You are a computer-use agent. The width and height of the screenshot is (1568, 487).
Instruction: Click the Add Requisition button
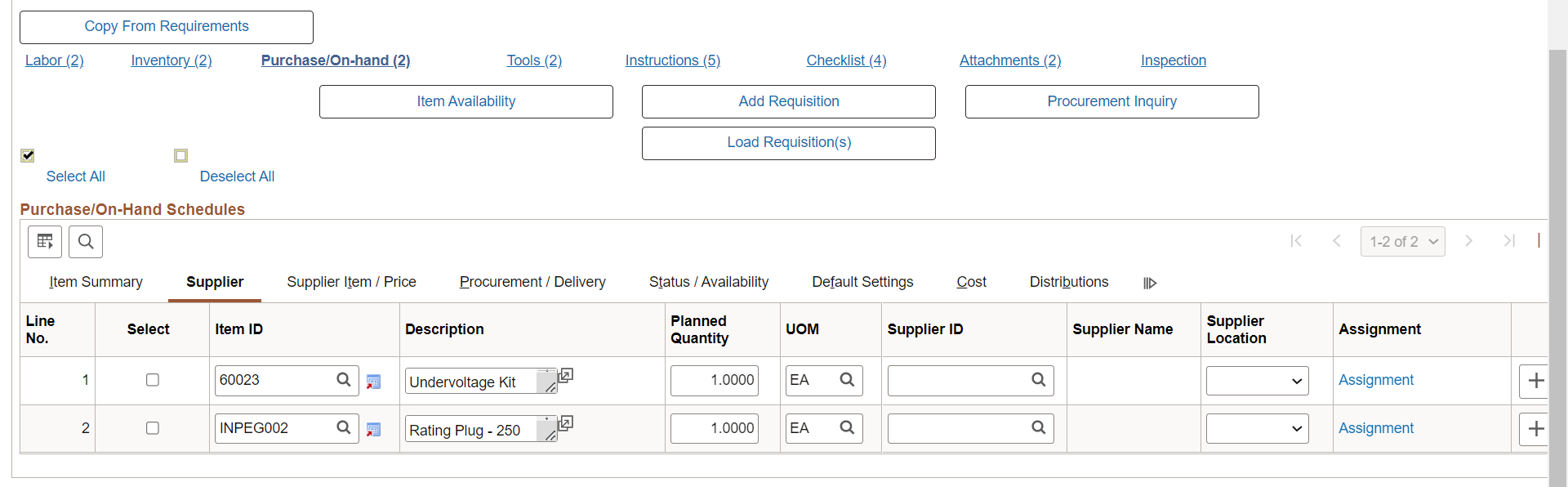788,101
